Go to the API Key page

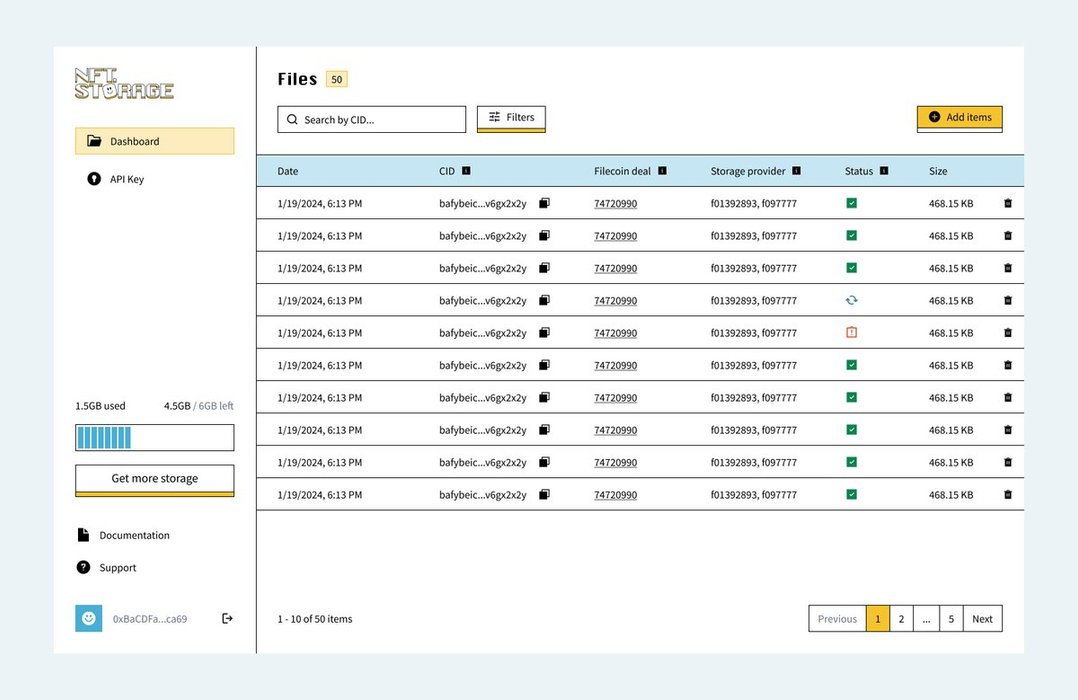pos(126,179)
